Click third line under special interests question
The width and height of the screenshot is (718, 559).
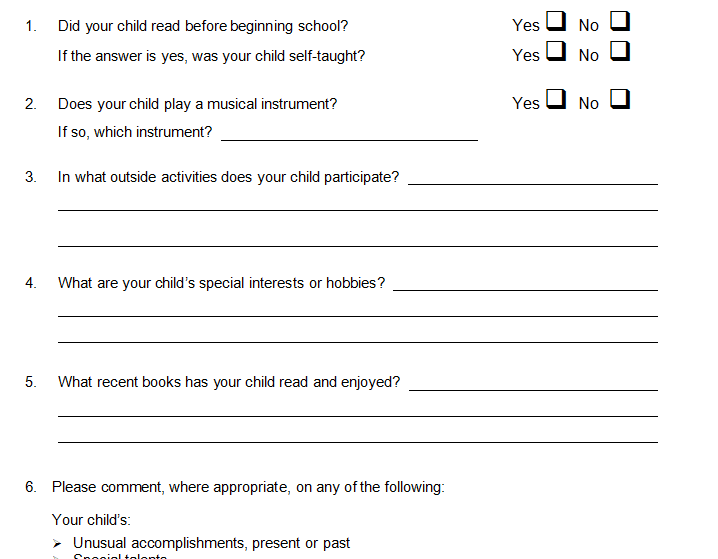(x=358, y=337)
